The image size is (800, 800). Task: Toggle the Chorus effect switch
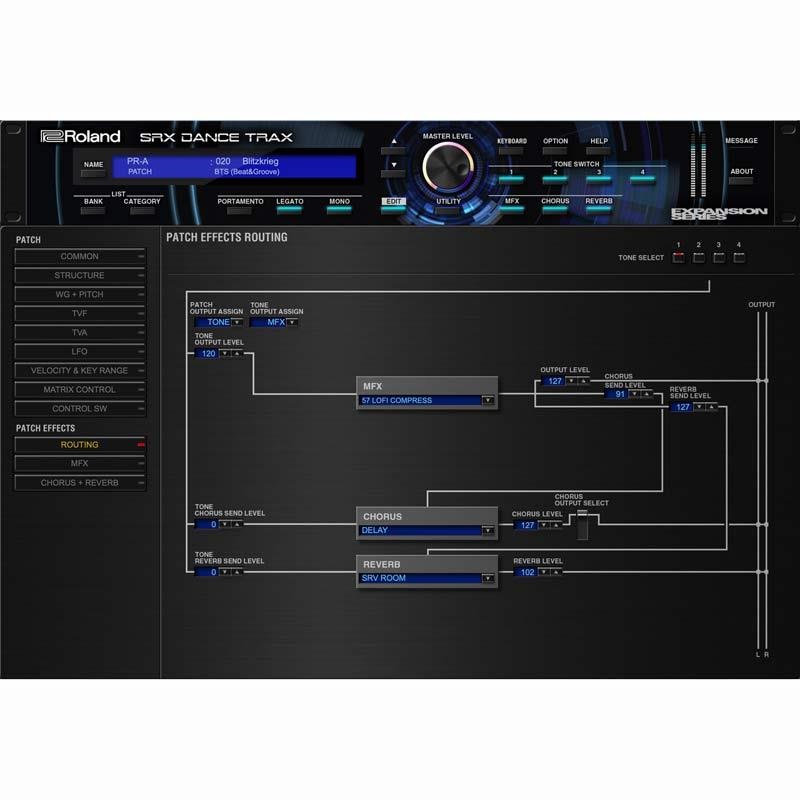(555, 209)
